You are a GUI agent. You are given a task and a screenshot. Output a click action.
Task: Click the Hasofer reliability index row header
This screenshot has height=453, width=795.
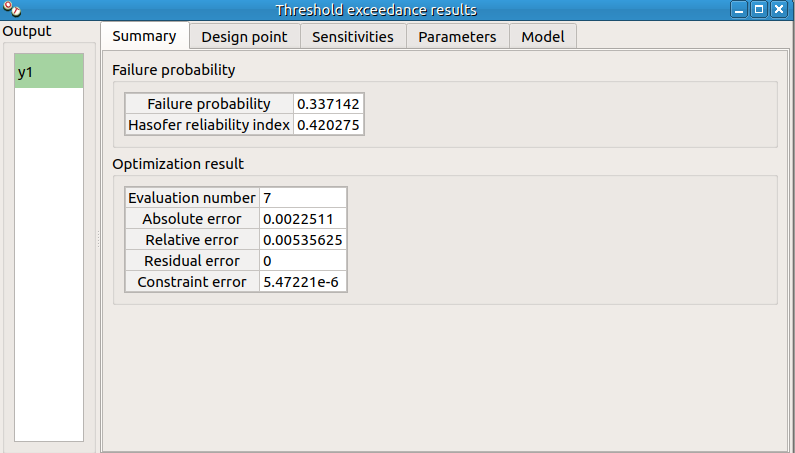[x=209, y=125]
